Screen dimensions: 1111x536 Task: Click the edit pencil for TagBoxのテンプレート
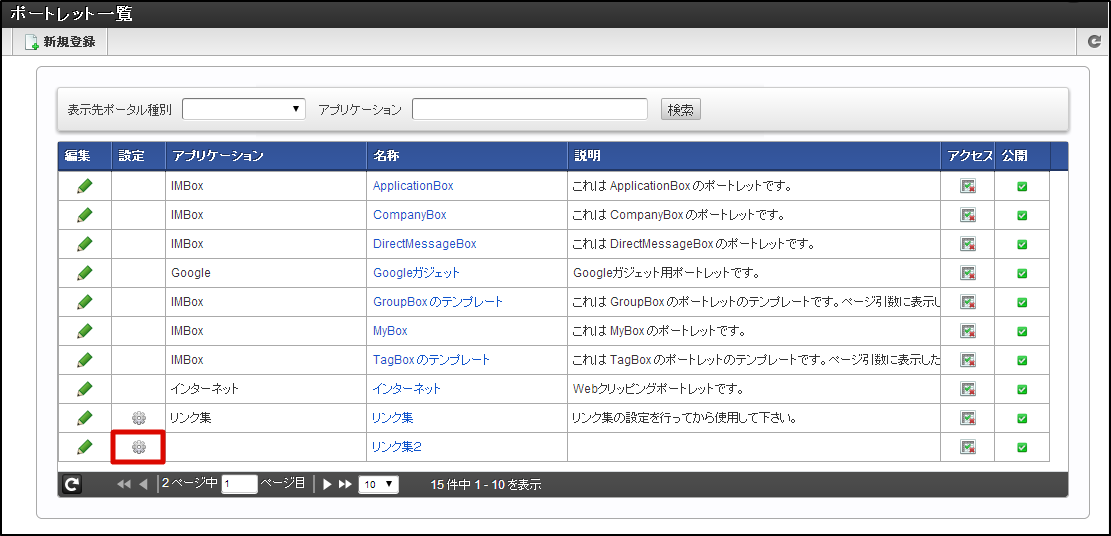(x=84, y=360)
